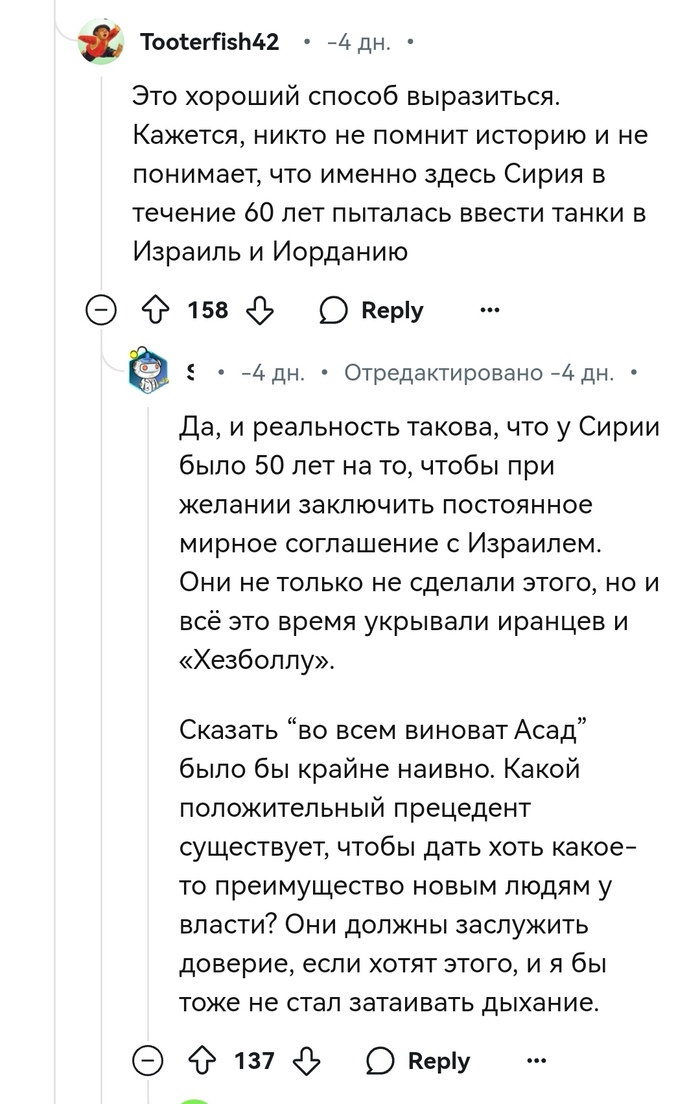Click the first timestamp of the second comment
Image resolution: width=700 pixels, height=1104 pixels.
point(270,373)
